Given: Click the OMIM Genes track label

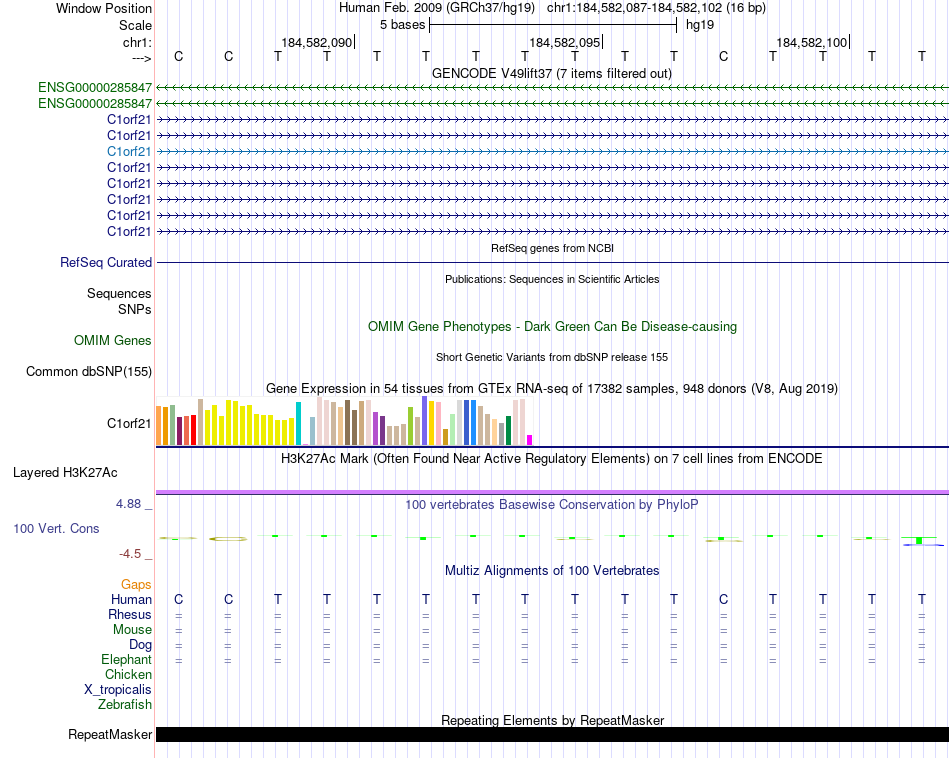Looking at the screenshot, I should pyautogui.click(x=113, y=341).
